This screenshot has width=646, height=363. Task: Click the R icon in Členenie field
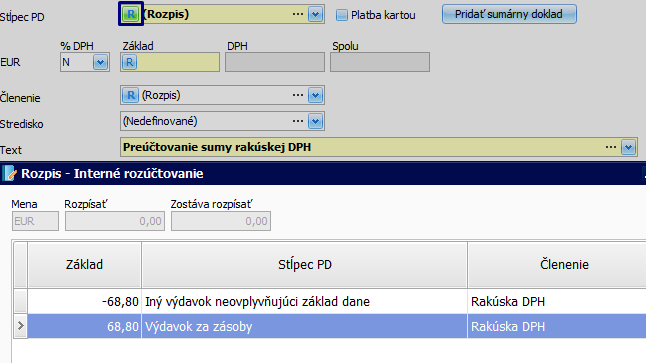click(x=130, y=95)
